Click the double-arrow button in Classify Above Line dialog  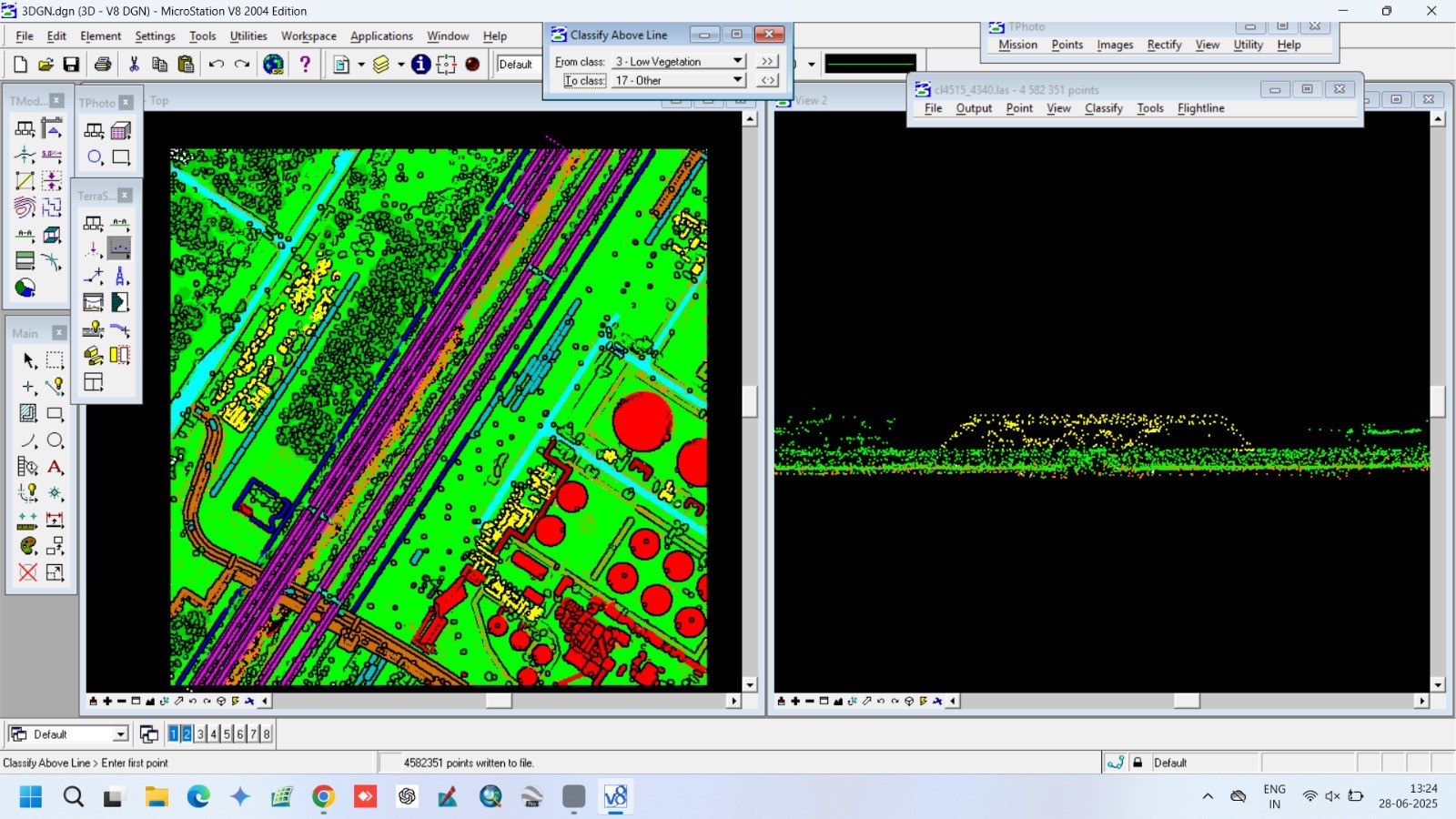[767, 61]
